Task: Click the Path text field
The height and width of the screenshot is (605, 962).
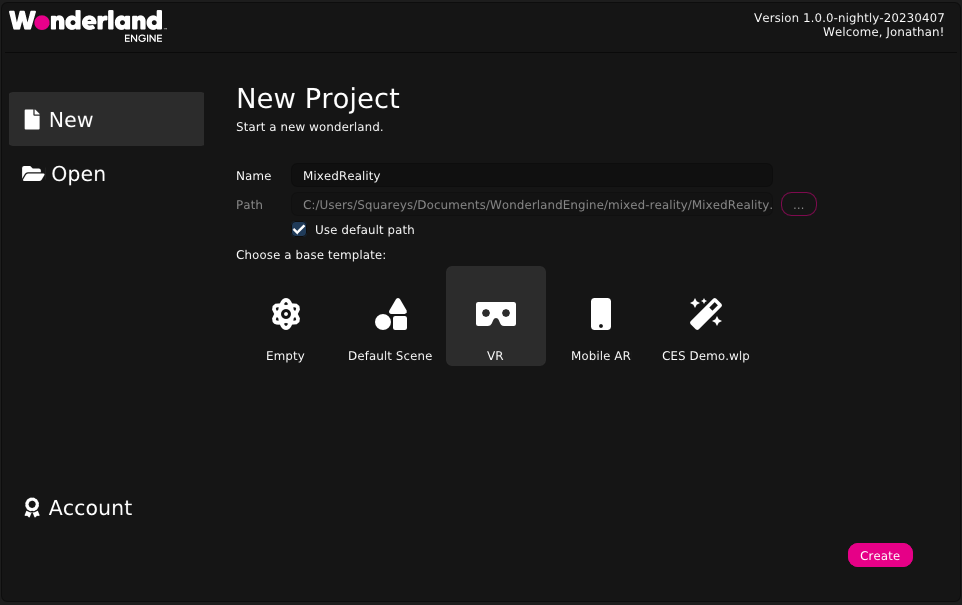Action: pyautogui.click(x=530, y=204)
